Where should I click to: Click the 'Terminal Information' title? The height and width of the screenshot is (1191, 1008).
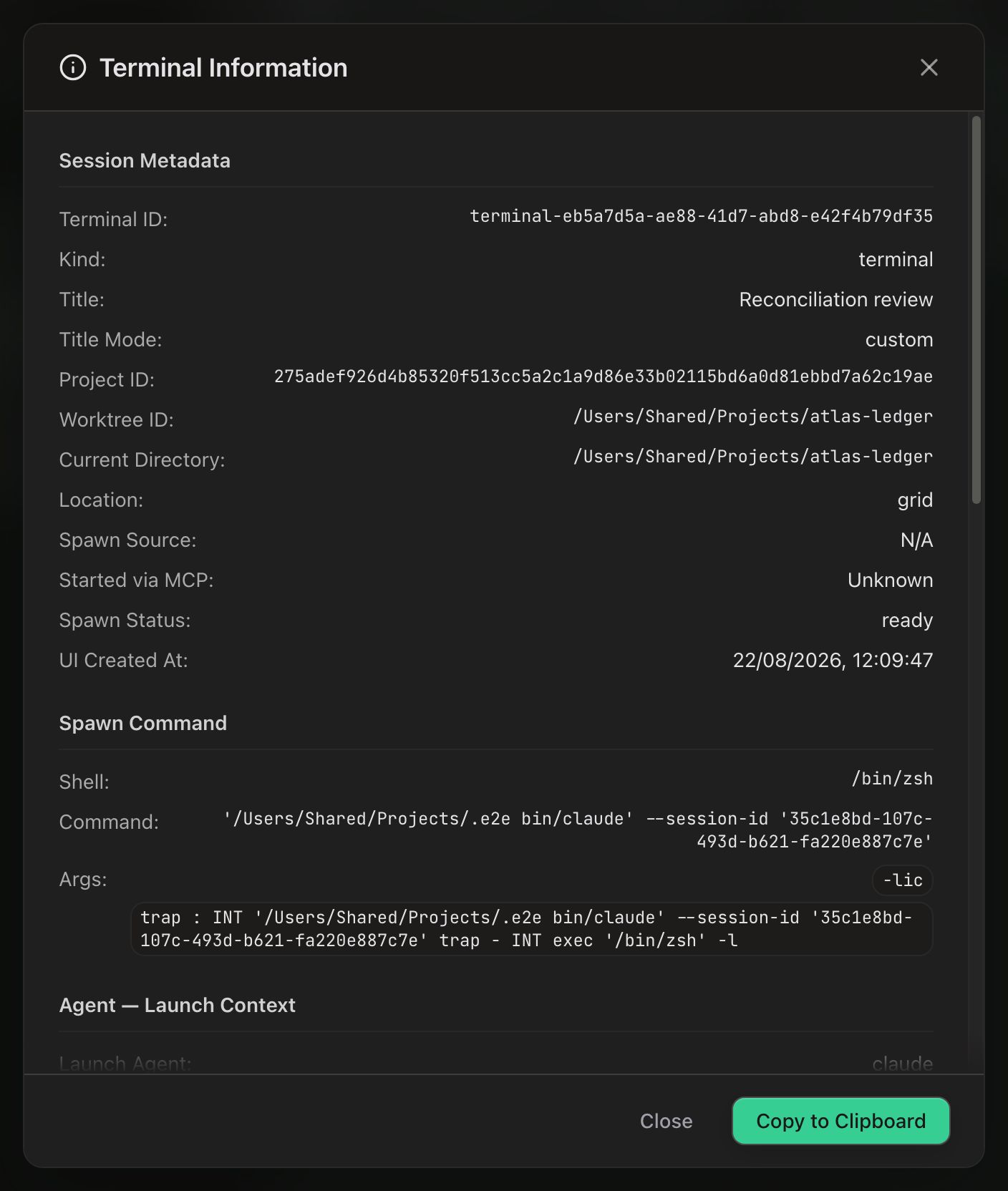(223, 68)
